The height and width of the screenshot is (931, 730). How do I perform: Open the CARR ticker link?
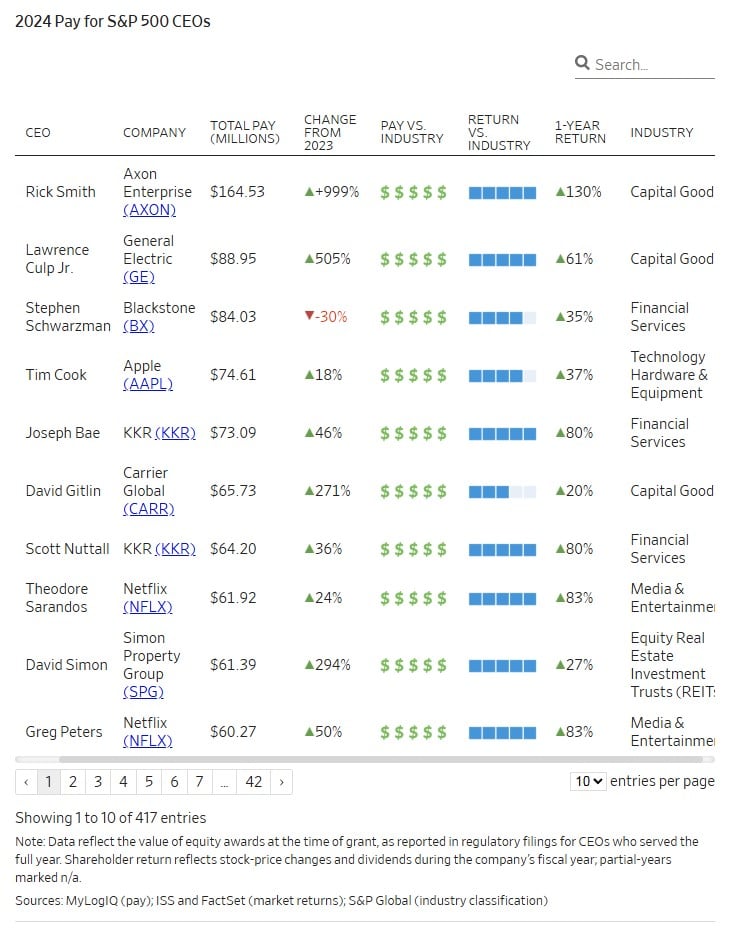coord(148,509)
